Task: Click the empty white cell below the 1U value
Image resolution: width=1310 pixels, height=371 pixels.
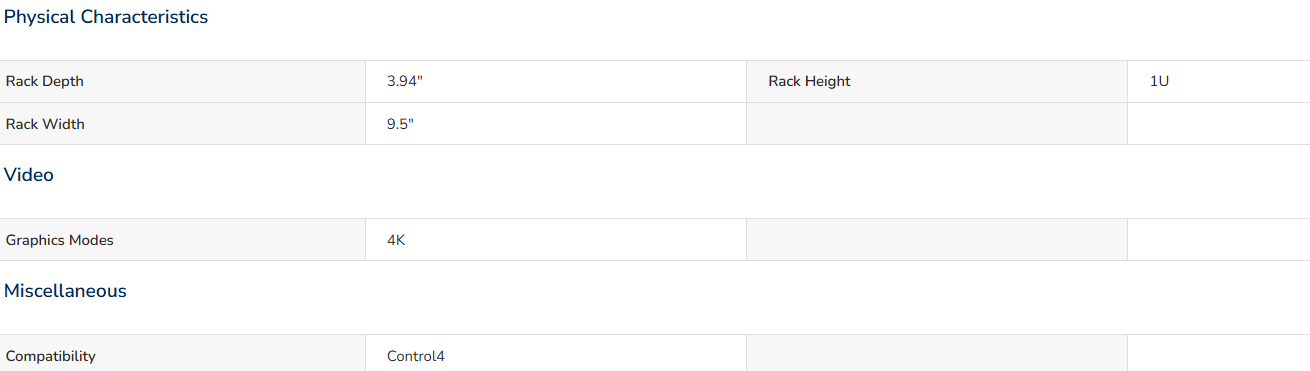Action: [1219, 124]
